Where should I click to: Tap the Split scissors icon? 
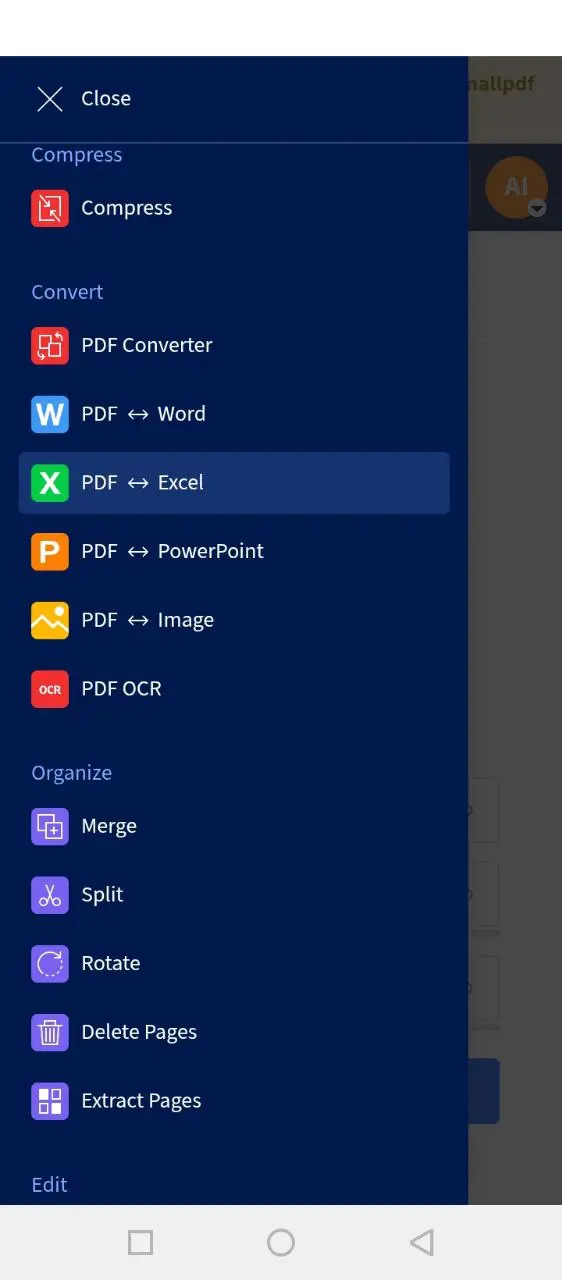pos(50,895)
